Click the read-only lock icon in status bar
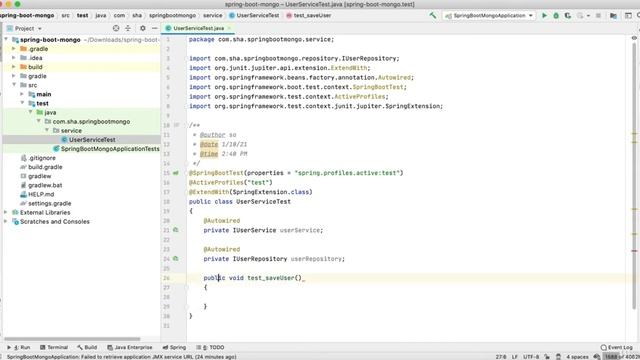Screen dimensions: 640x360 547,357
